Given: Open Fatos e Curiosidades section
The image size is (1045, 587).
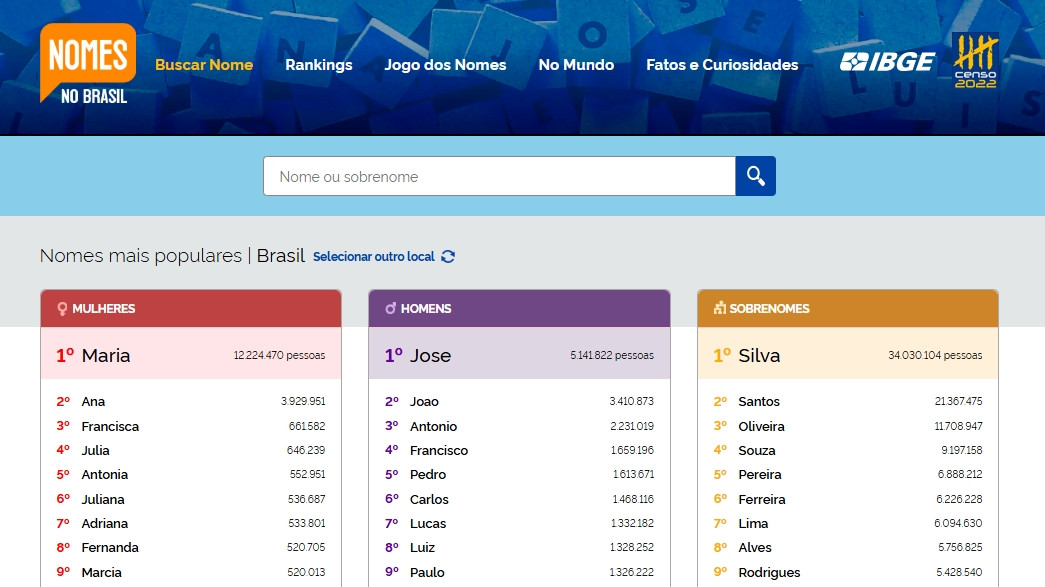Looking at the screenshot, I should click(722, 65).
